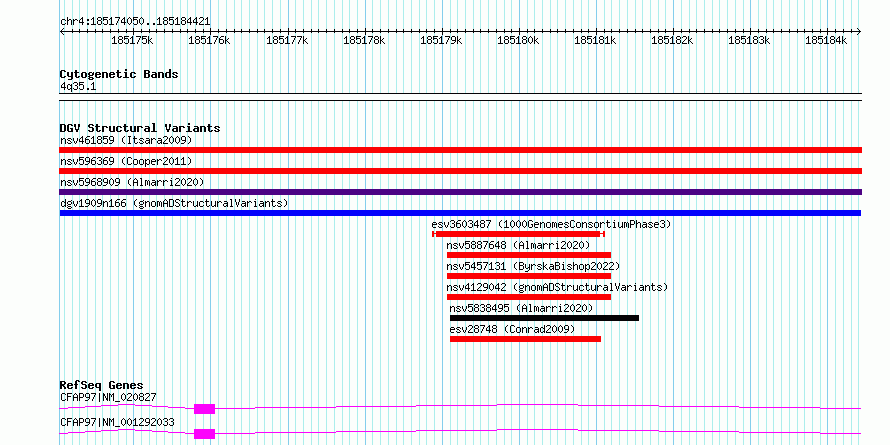Select the blue bar under dgv1909n166
This screenshot has width=890, height=445.
460,213
